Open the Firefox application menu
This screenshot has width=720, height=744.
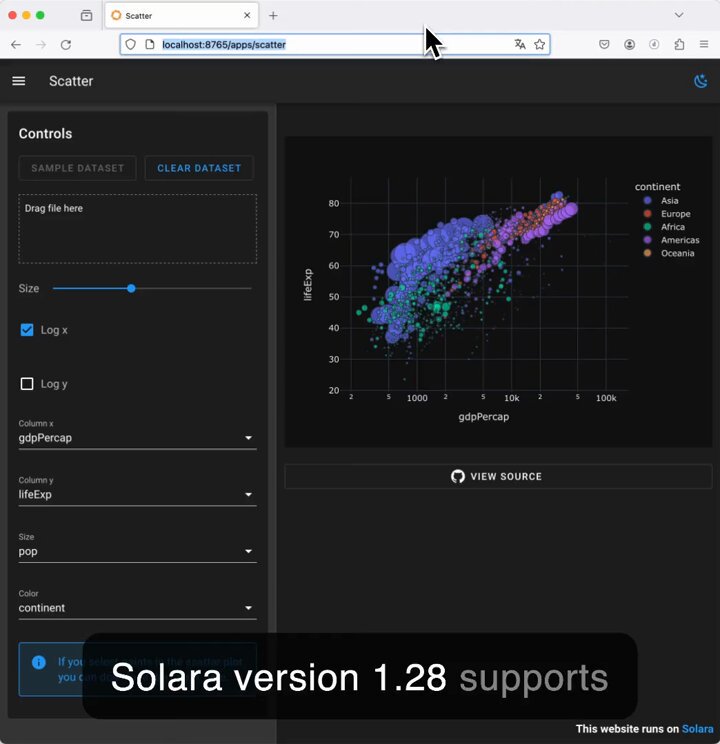[704, 44]
